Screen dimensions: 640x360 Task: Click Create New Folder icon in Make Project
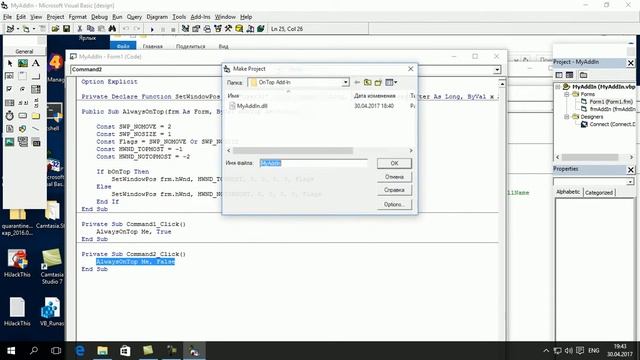pyautogui.click(x=378, y=82)
